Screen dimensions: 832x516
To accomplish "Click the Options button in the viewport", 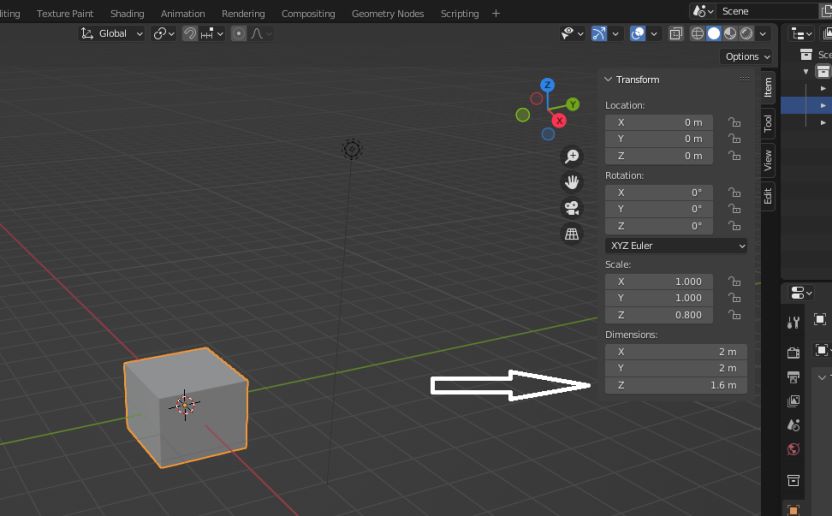I will (747, 57).
